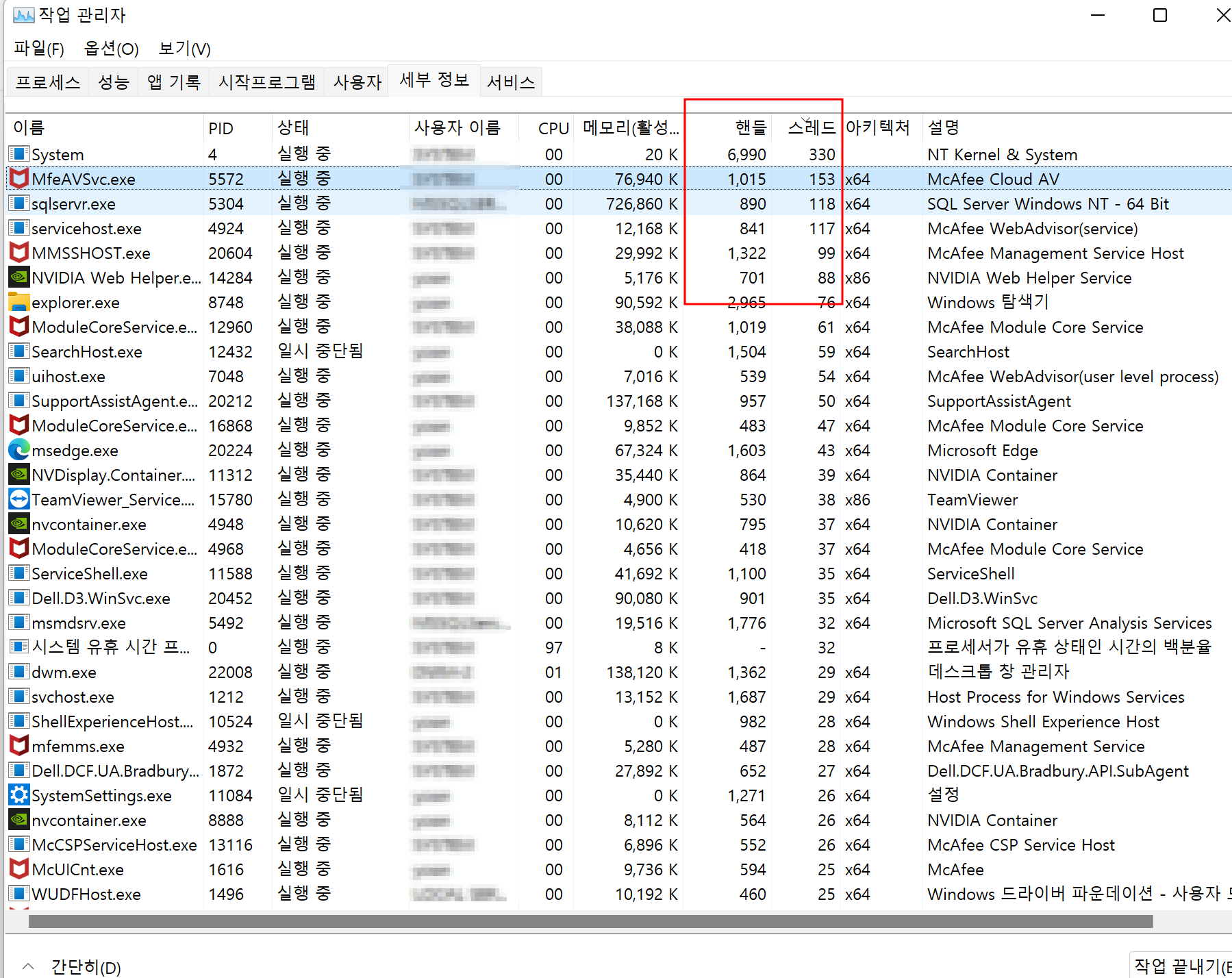
Task: Select the ShellExperienceHost process name
Action: pos(113,722)
